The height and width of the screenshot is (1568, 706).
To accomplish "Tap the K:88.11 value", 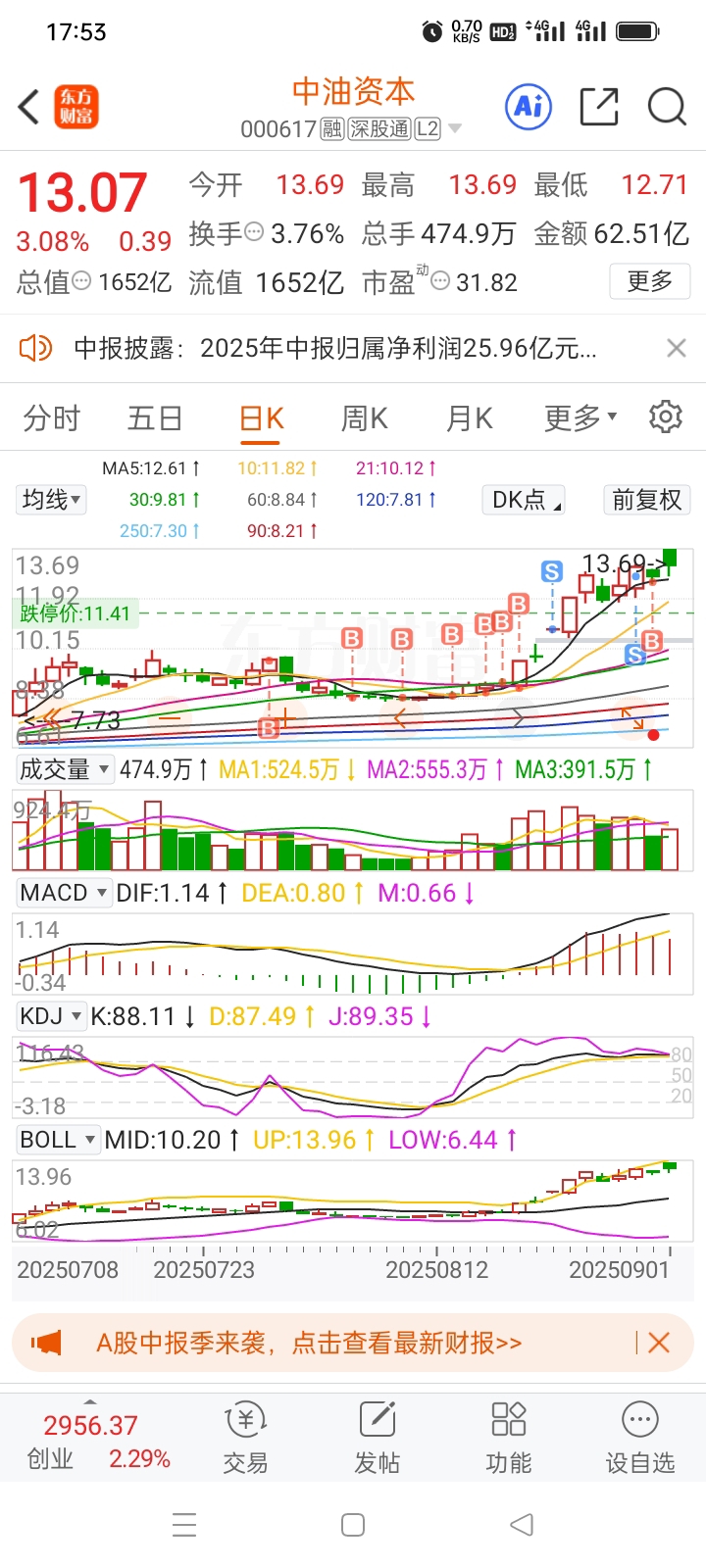I will click(x=143, y=1016).
